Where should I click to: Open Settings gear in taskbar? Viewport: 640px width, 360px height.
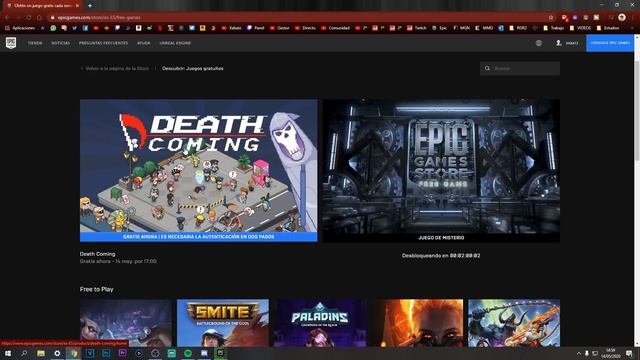tap(57, 353)
